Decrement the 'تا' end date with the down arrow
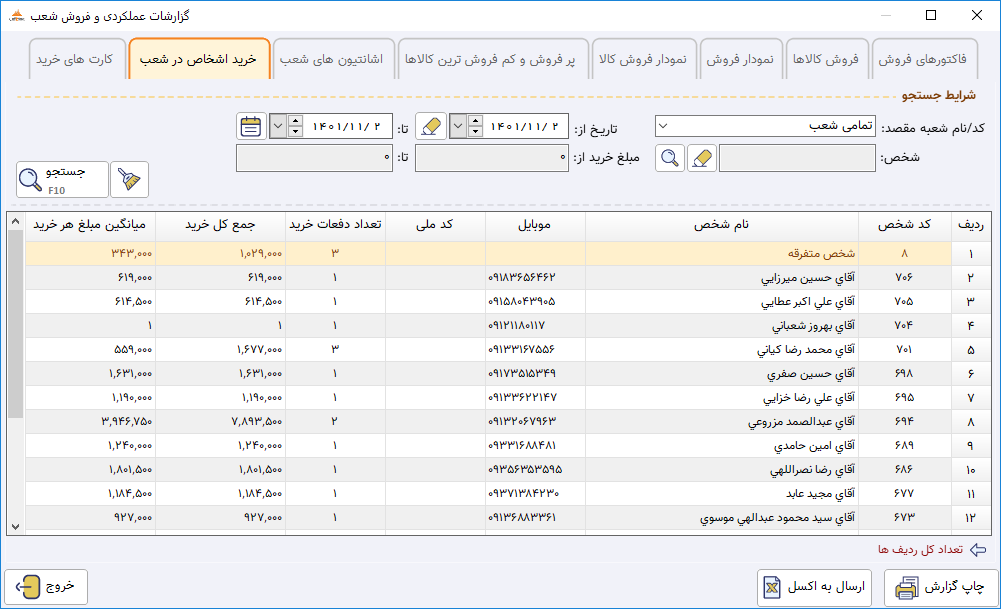Viewport: 1001px width, 609px height. [295, 132]
